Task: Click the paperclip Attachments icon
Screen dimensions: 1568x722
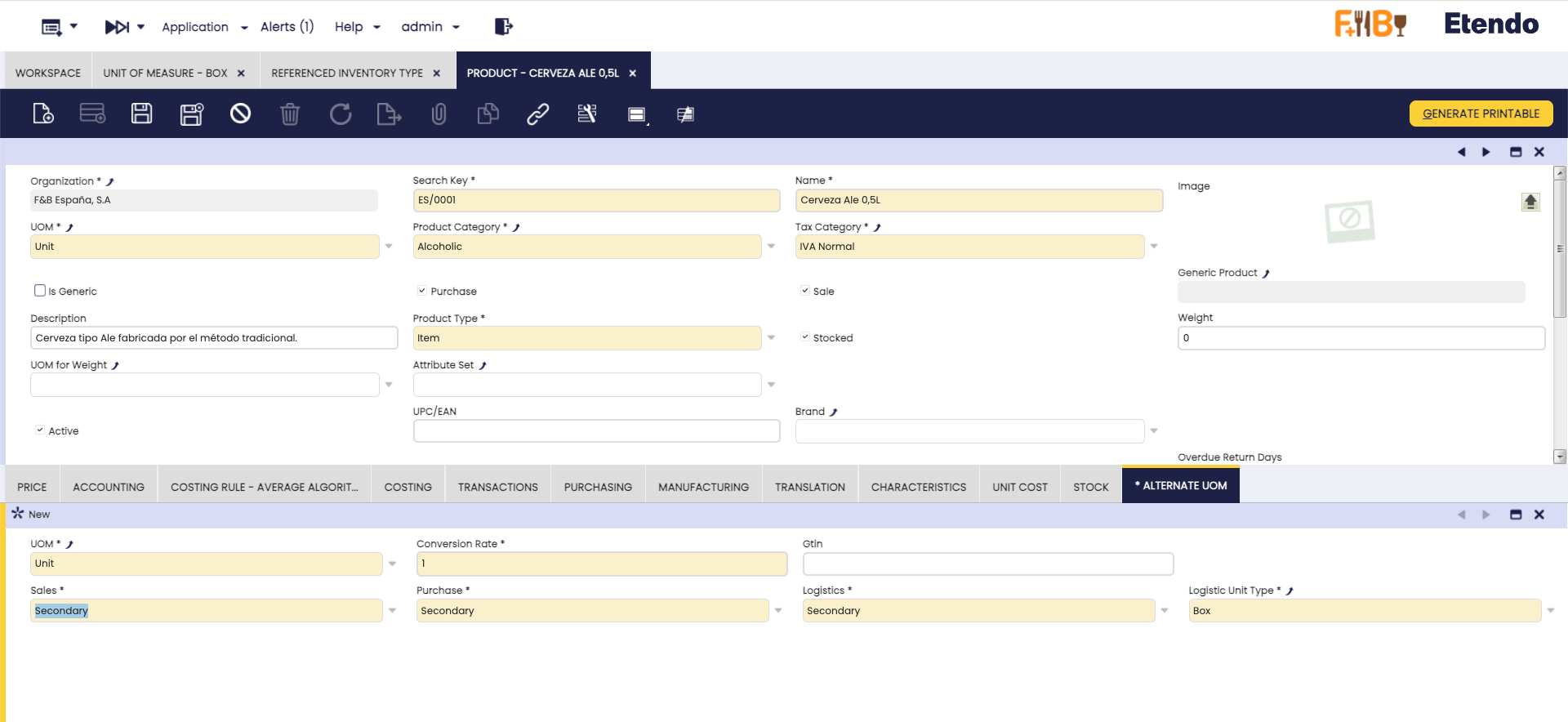Action: point(439,114)
